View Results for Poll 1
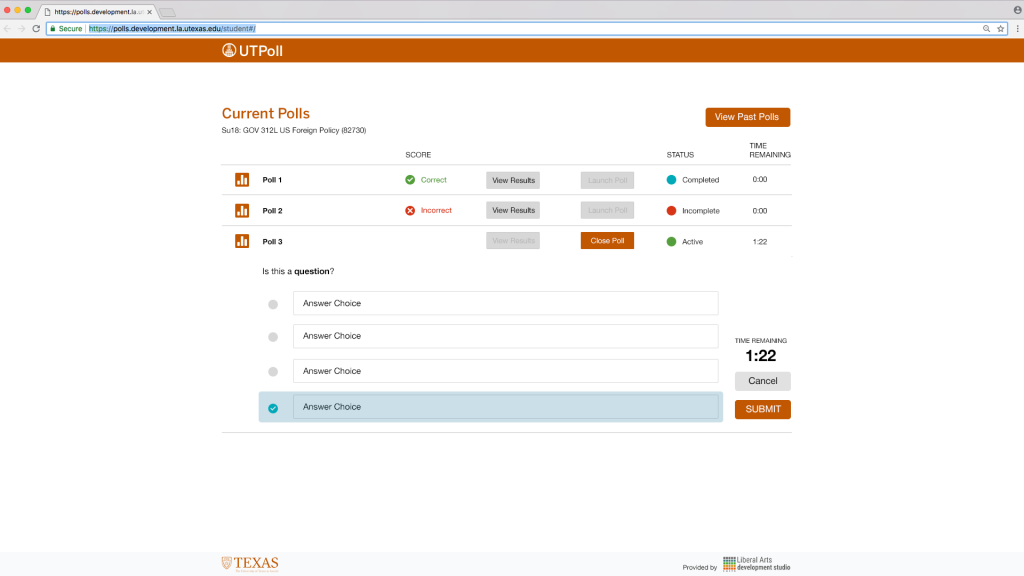 click(x=512, y=180)
